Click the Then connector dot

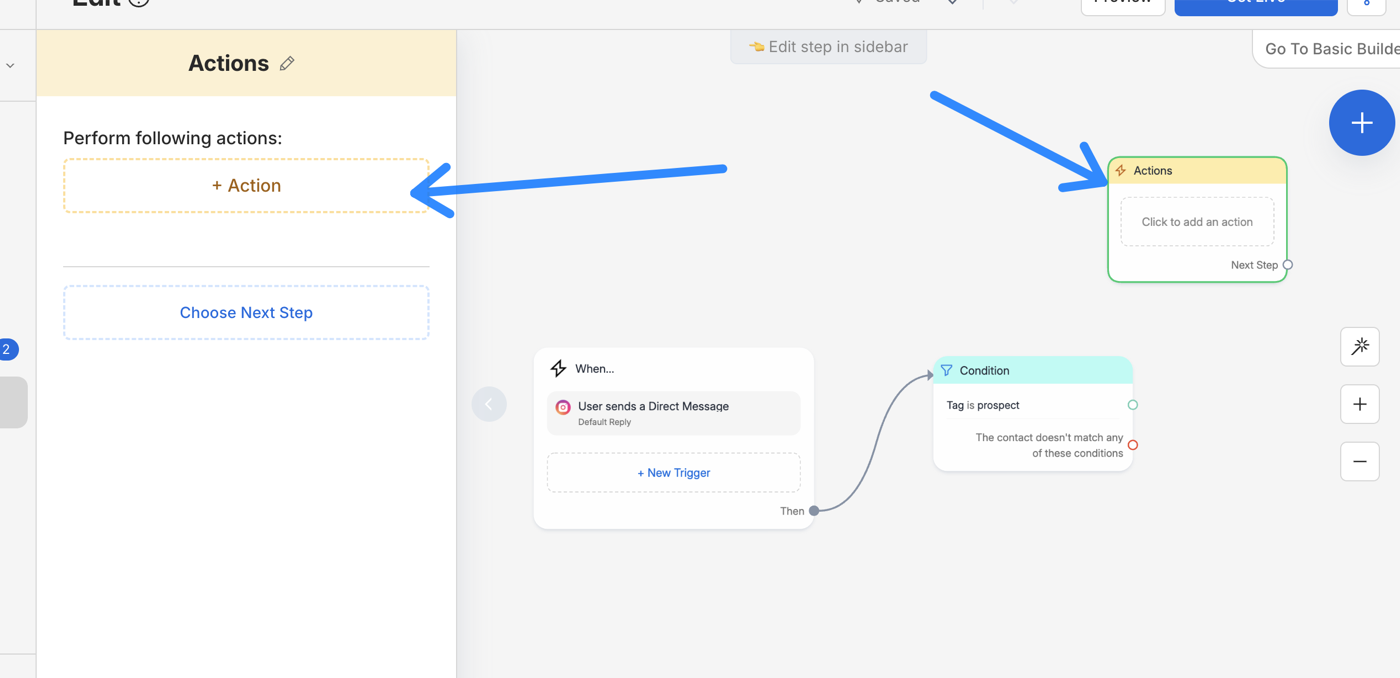pos(814,511)
